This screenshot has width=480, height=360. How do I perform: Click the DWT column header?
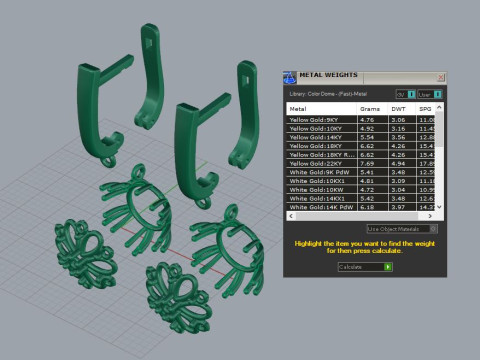(402, 109)
